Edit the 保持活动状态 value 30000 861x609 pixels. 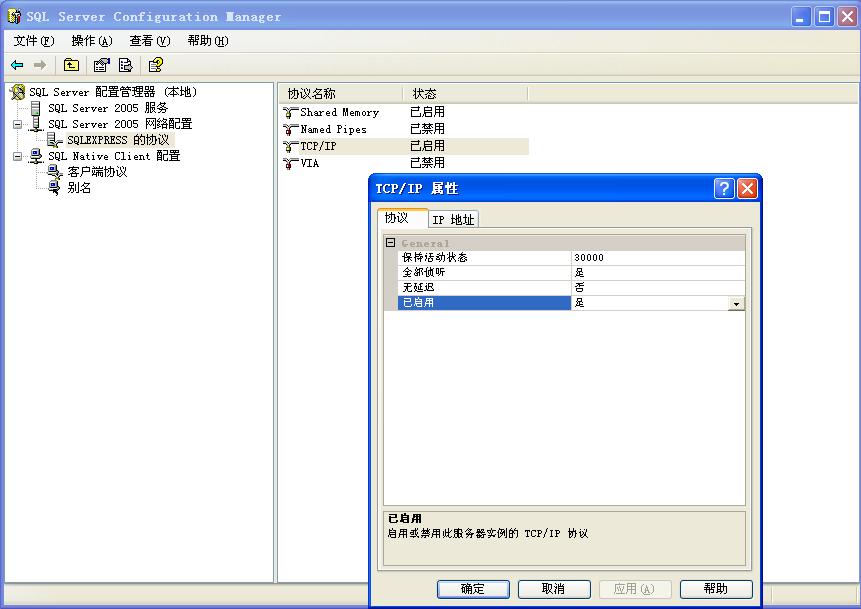pyautogui.click(x=658, y=257)
